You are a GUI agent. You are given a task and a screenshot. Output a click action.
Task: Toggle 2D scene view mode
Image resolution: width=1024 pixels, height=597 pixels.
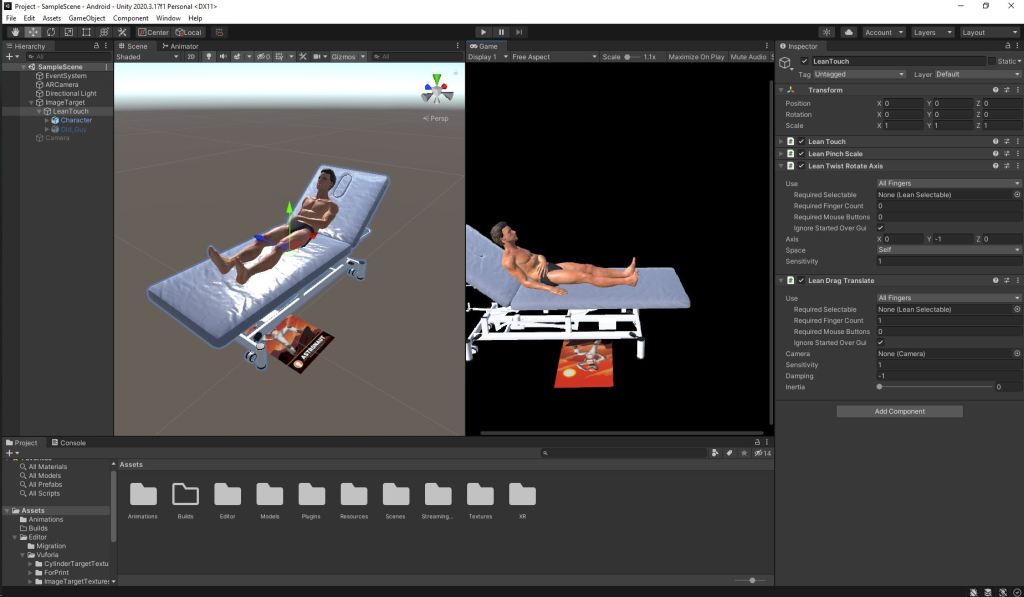click(191, 57)
